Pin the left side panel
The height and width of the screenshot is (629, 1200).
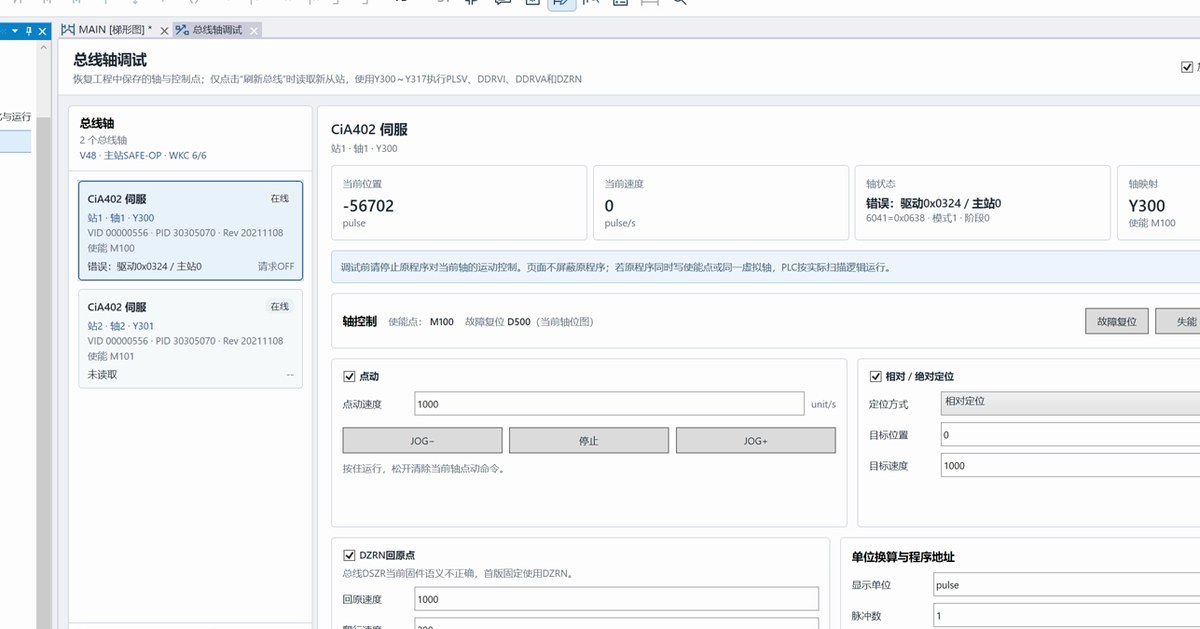pyautogui.click(x=29, y=31)
